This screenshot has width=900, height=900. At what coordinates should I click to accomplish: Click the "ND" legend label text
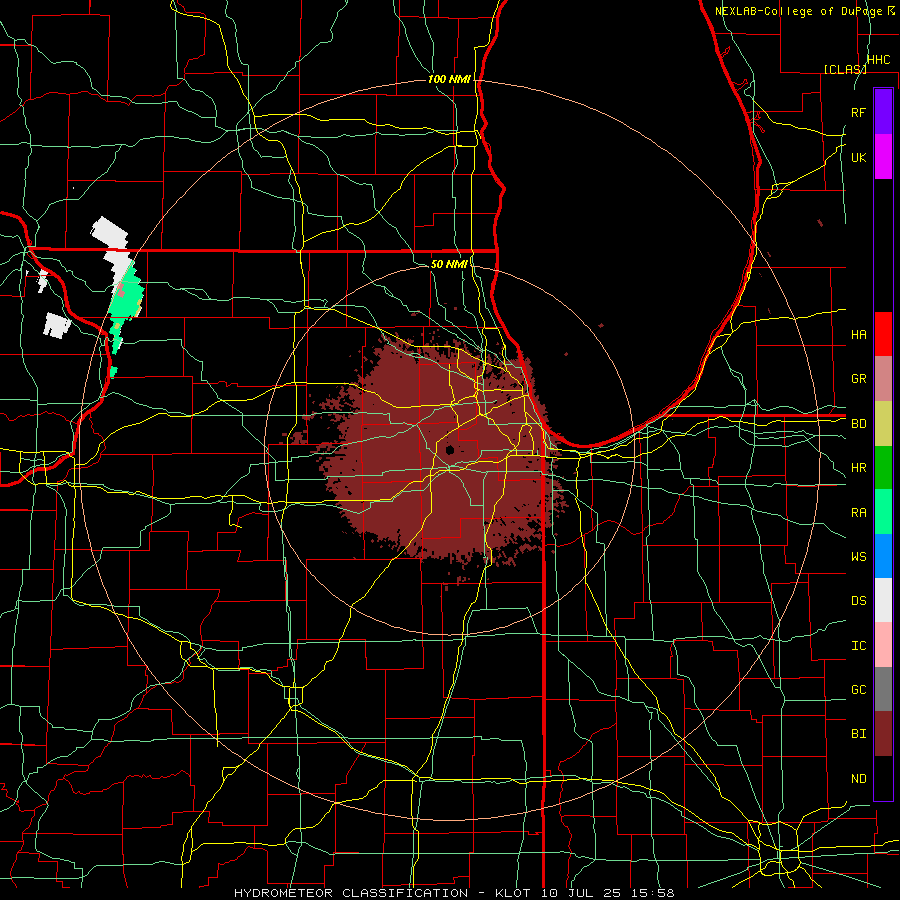pyautogui.click(x=858, y=778)
